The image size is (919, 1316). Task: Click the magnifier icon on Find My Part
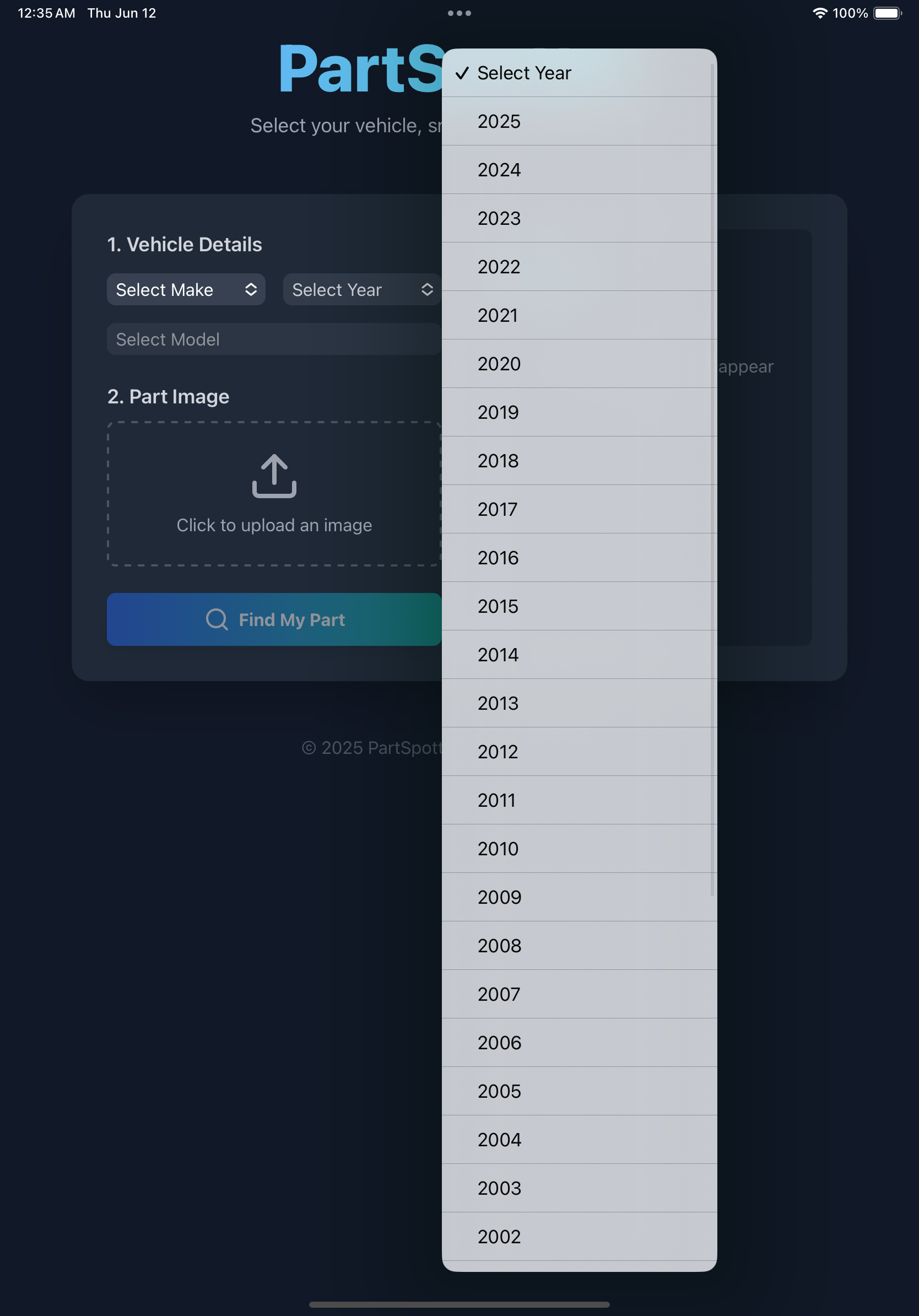pyautogui.click(x=217, y=619)
